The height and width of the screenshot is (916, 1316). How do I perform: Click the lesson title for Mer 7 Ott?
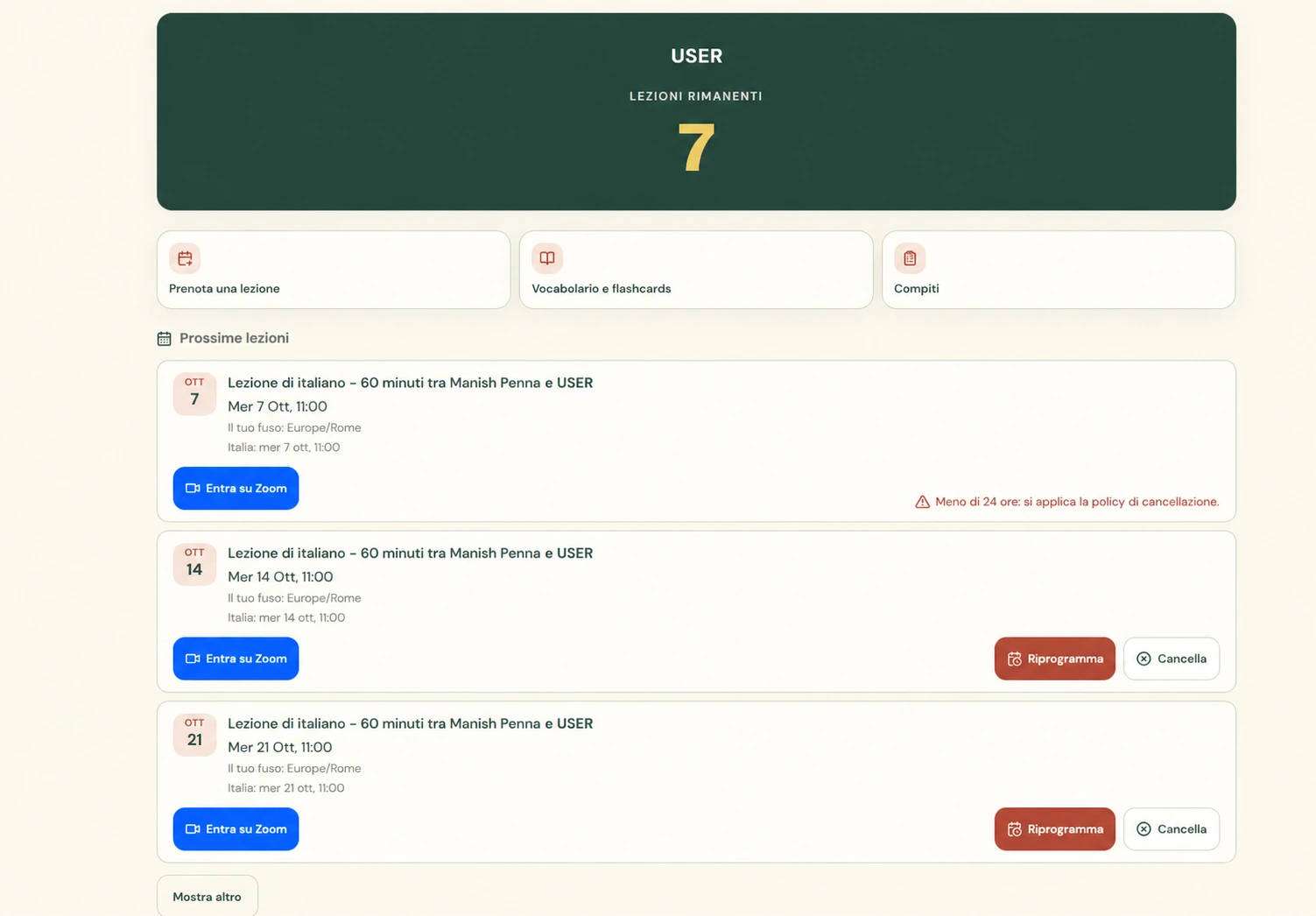411,383
